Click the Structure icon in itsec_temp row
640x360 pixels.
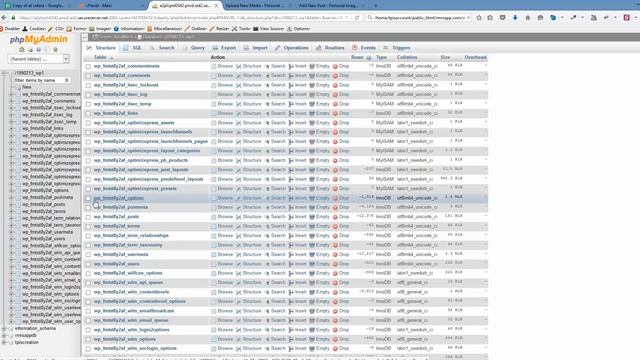238,104
